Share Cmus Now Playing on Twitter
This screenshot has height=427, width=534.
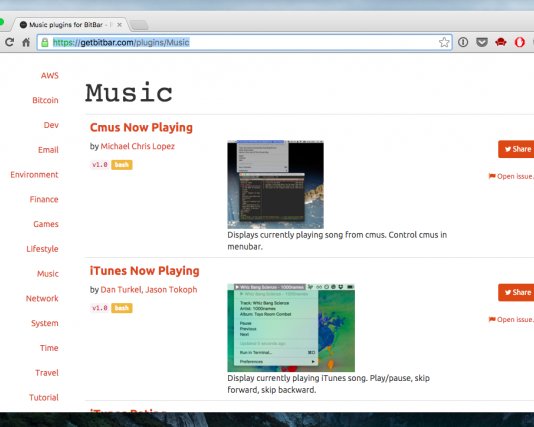pyautogui.click(x=516, y=149)
